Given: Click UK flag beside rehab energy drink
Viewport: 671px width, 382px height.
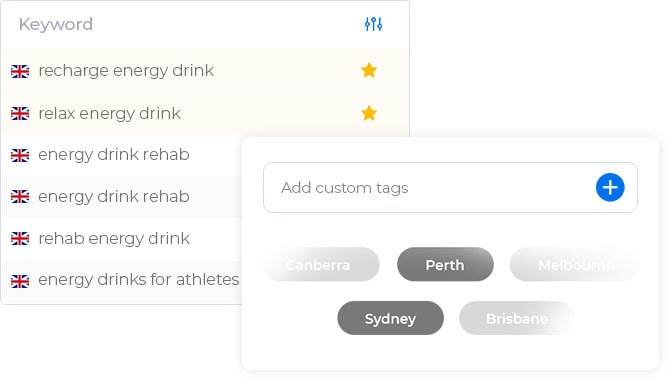Looking at the screenshot, I should [x=20, y=239].
